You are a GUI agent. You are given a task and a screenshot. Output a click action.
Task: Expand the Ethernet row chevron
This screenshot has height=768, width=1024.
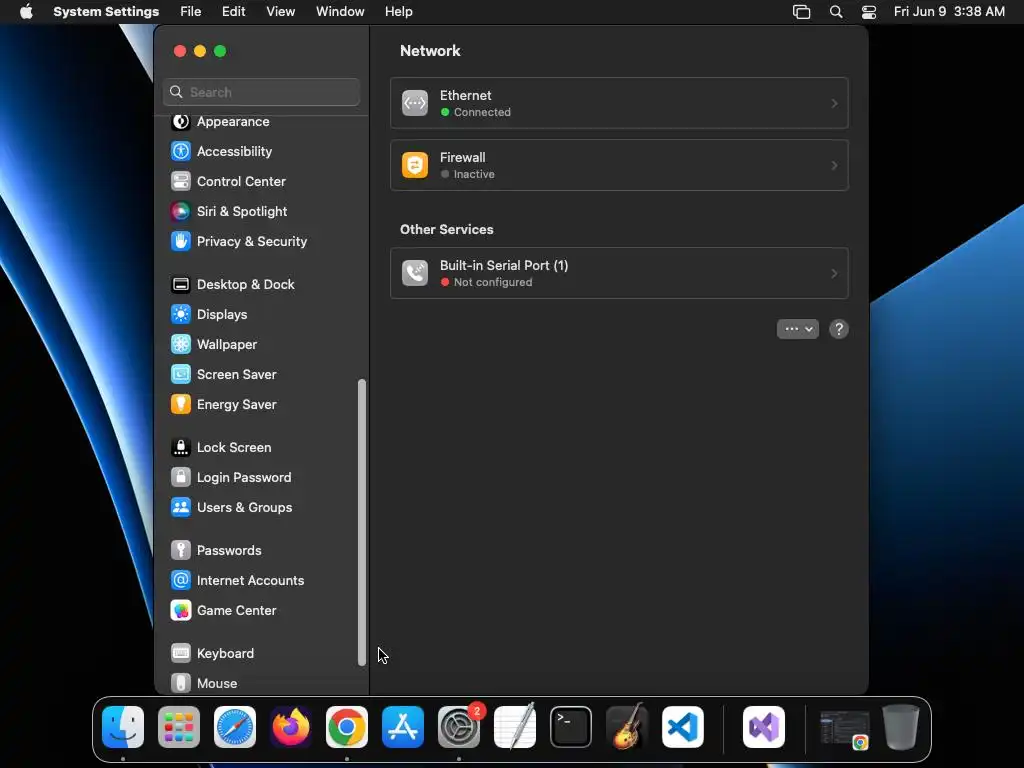834,104
